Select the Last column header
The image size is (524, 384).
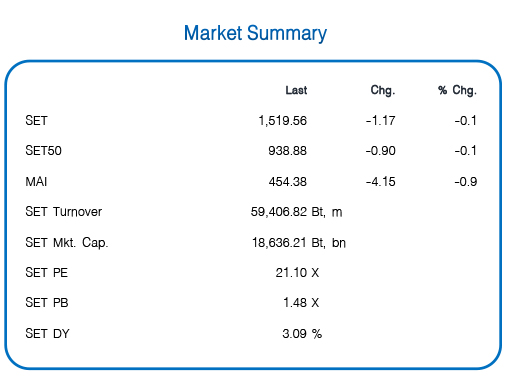(x=296, y=90)
